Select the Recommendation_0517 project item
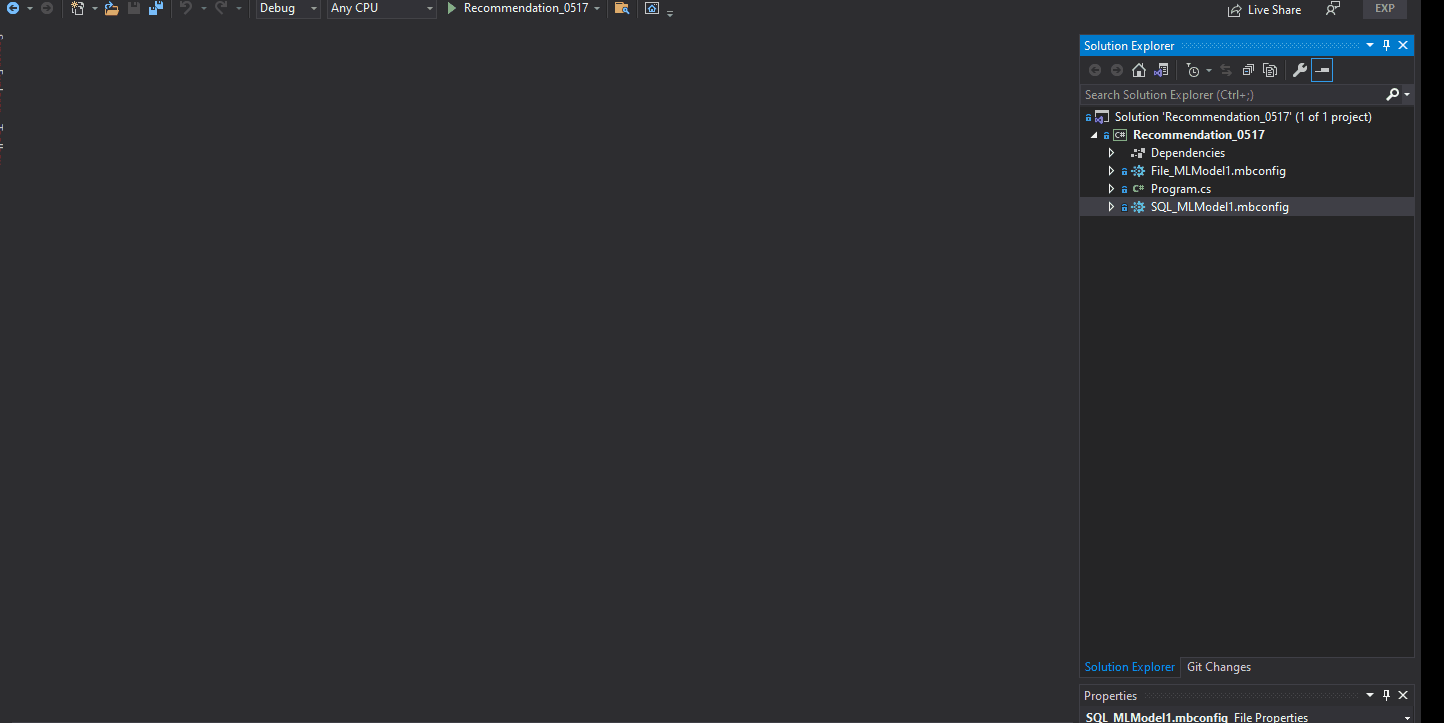This screenshot has width=1444, height=723. (1198, 135)
